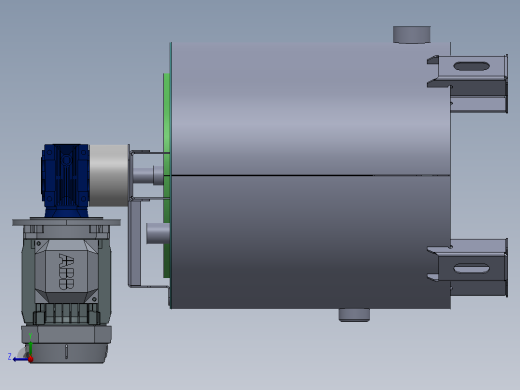Select the motor's mounting flange plate

(66, 222)
